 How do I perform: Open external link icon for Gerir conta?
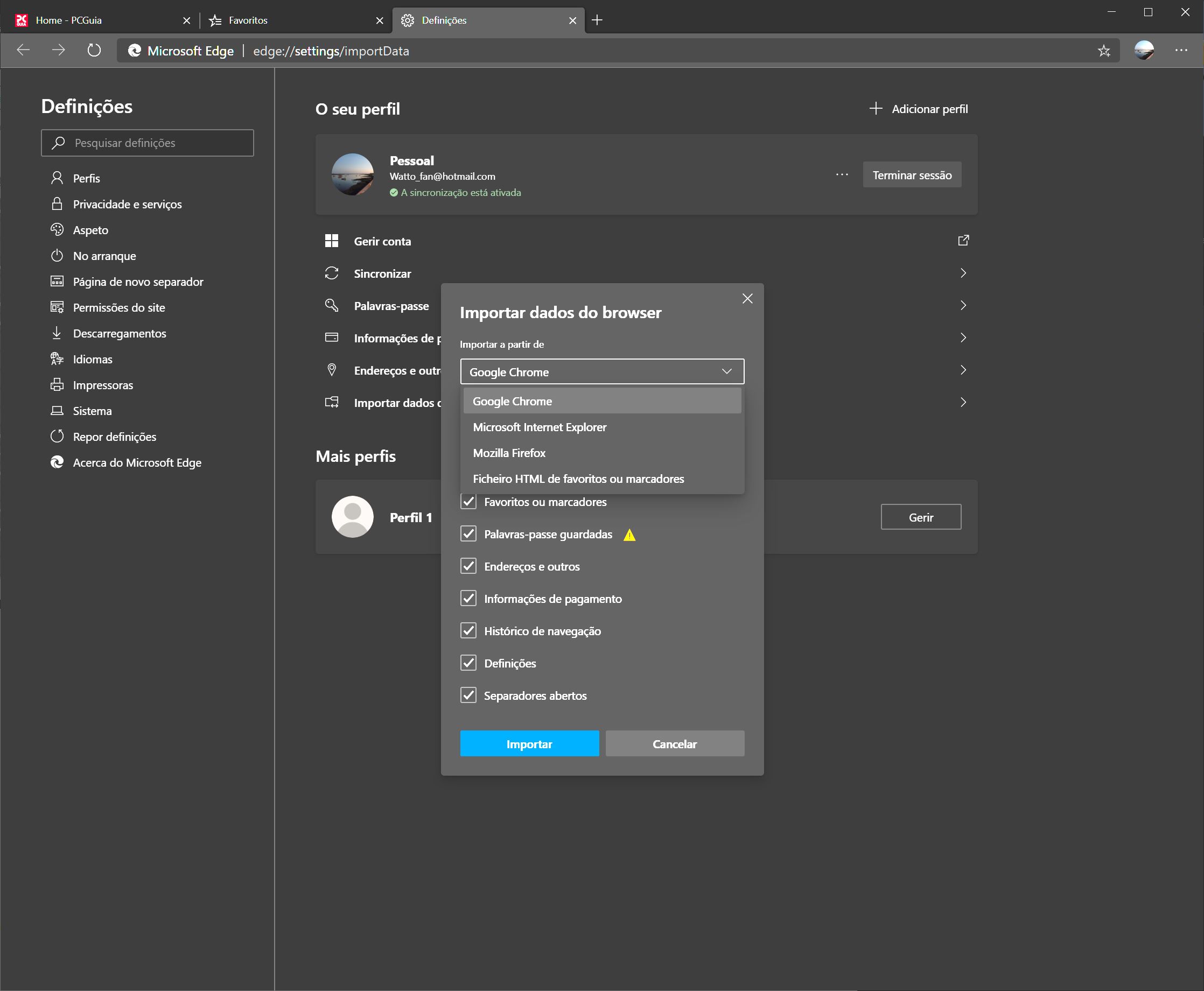point(963,240)
